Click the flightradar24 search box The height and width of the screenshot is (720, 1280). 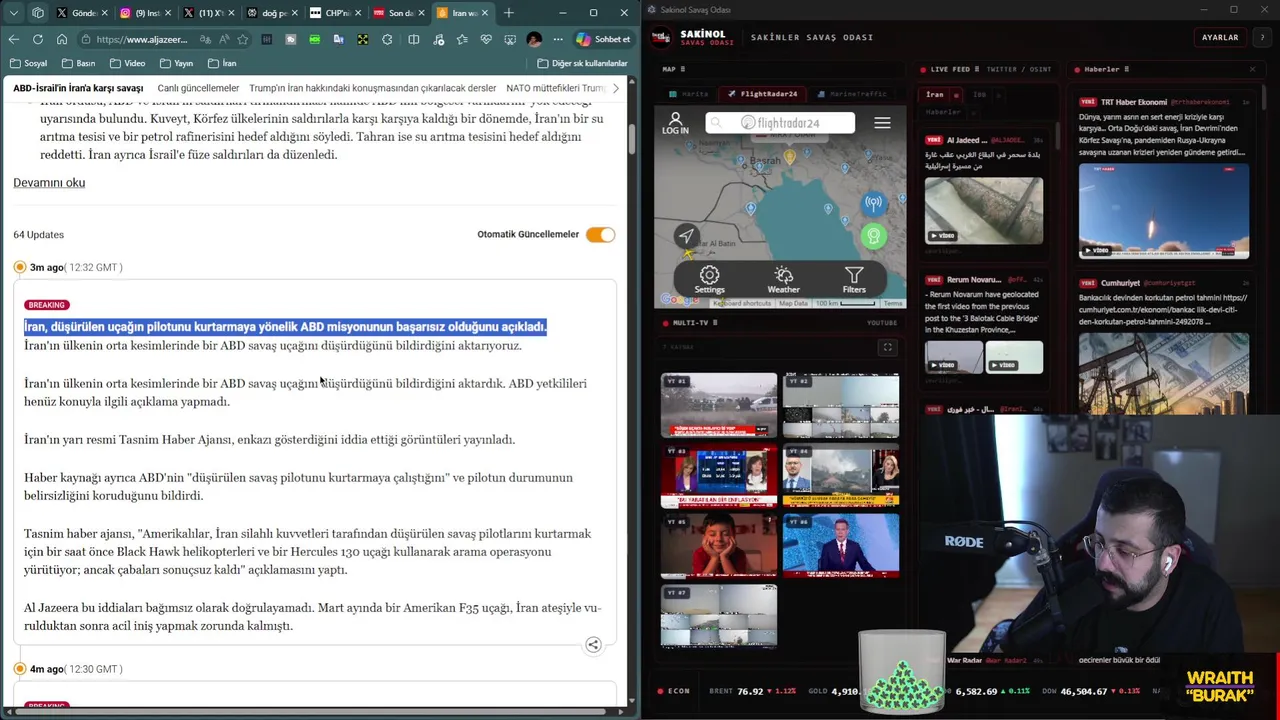click(780, 123)
